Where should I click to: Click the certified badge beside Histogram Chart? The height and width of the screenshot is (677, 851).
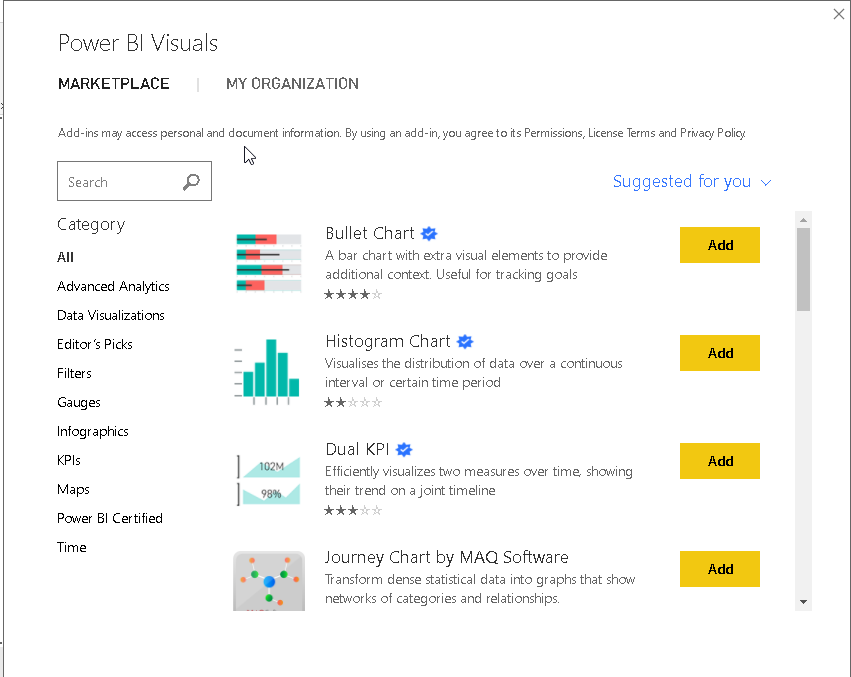pos(465,342)
